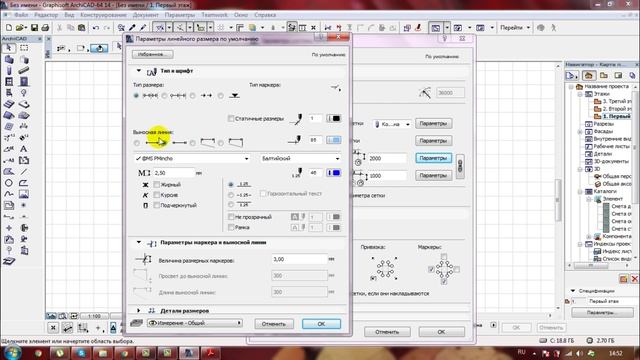This screenshot has height=360, width=640.
Task: Select the elevation dimension type radio
Action: [221, 96]
